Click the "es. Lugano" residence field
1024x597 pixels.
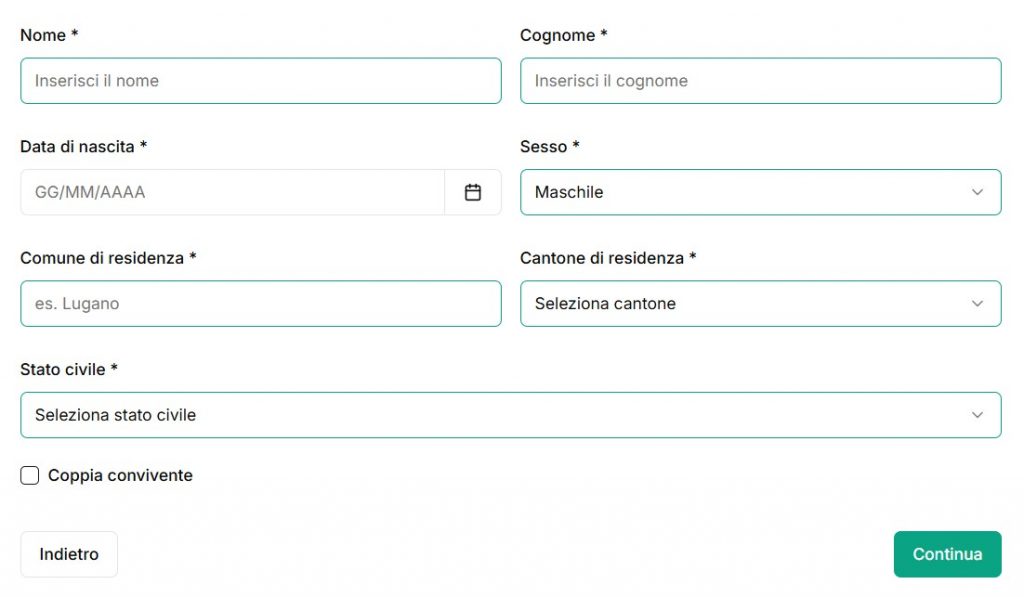point(260,304)
